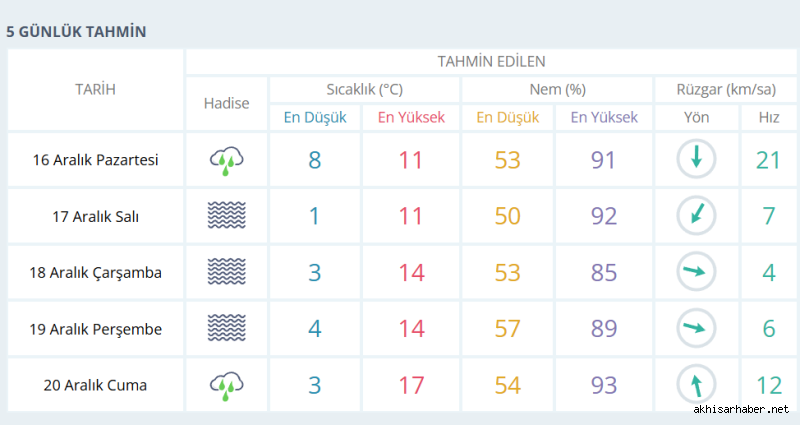The image size is (800, 425).
Task: Click the TARİH column header
Action: tap(95, 90)
